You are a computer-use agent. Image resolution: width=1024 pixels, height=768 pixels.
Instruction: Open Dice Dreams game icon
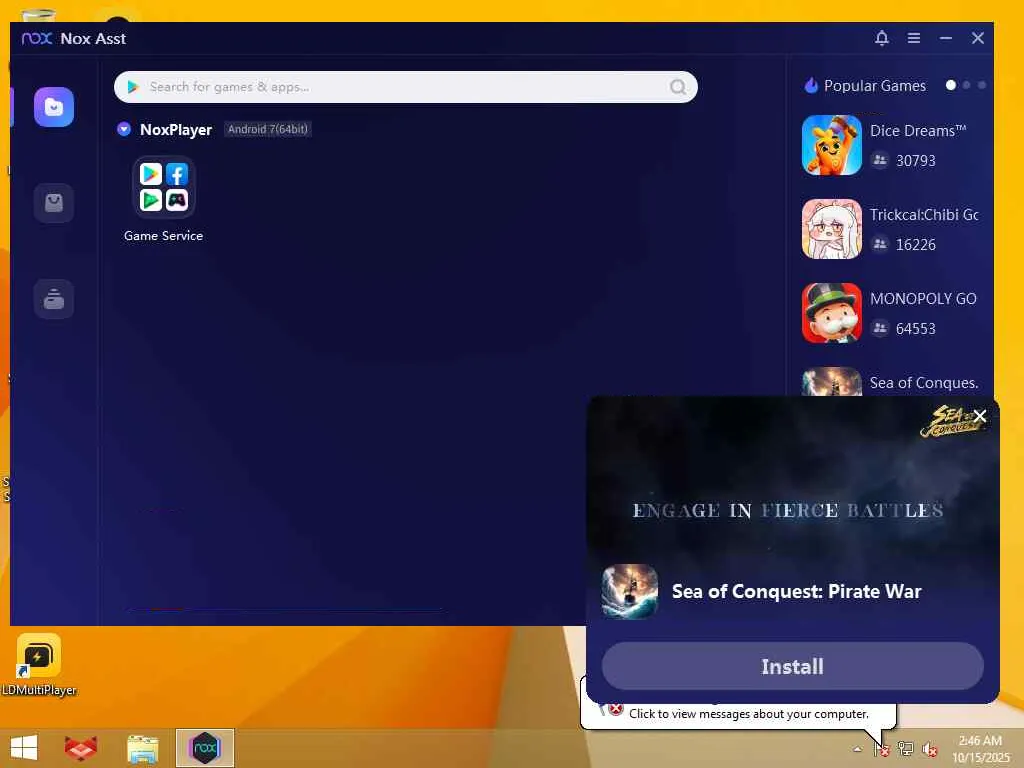point(831,145)
